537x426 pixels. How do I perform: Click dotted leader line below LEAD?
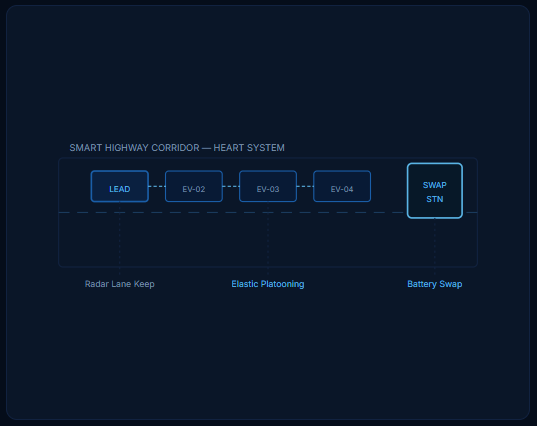pyautogui.click(x=120, y=239)
